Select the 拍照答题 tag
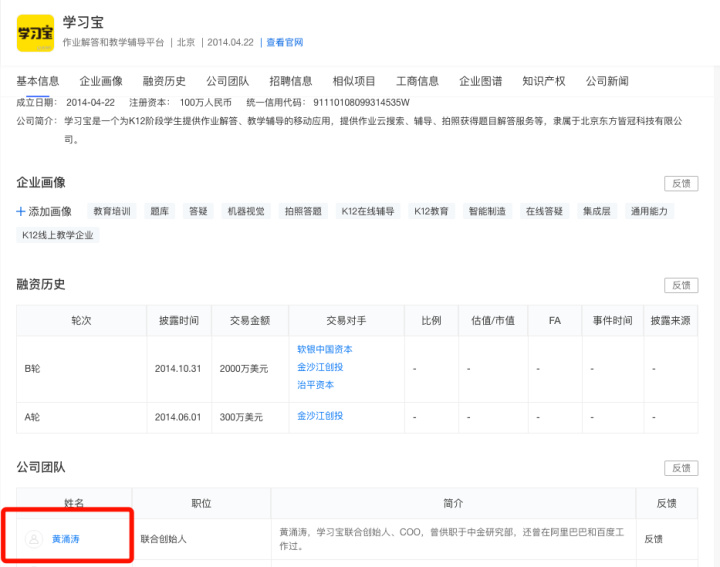The height and width of the screenshot is (567, 720). click(x=303, y=211)
